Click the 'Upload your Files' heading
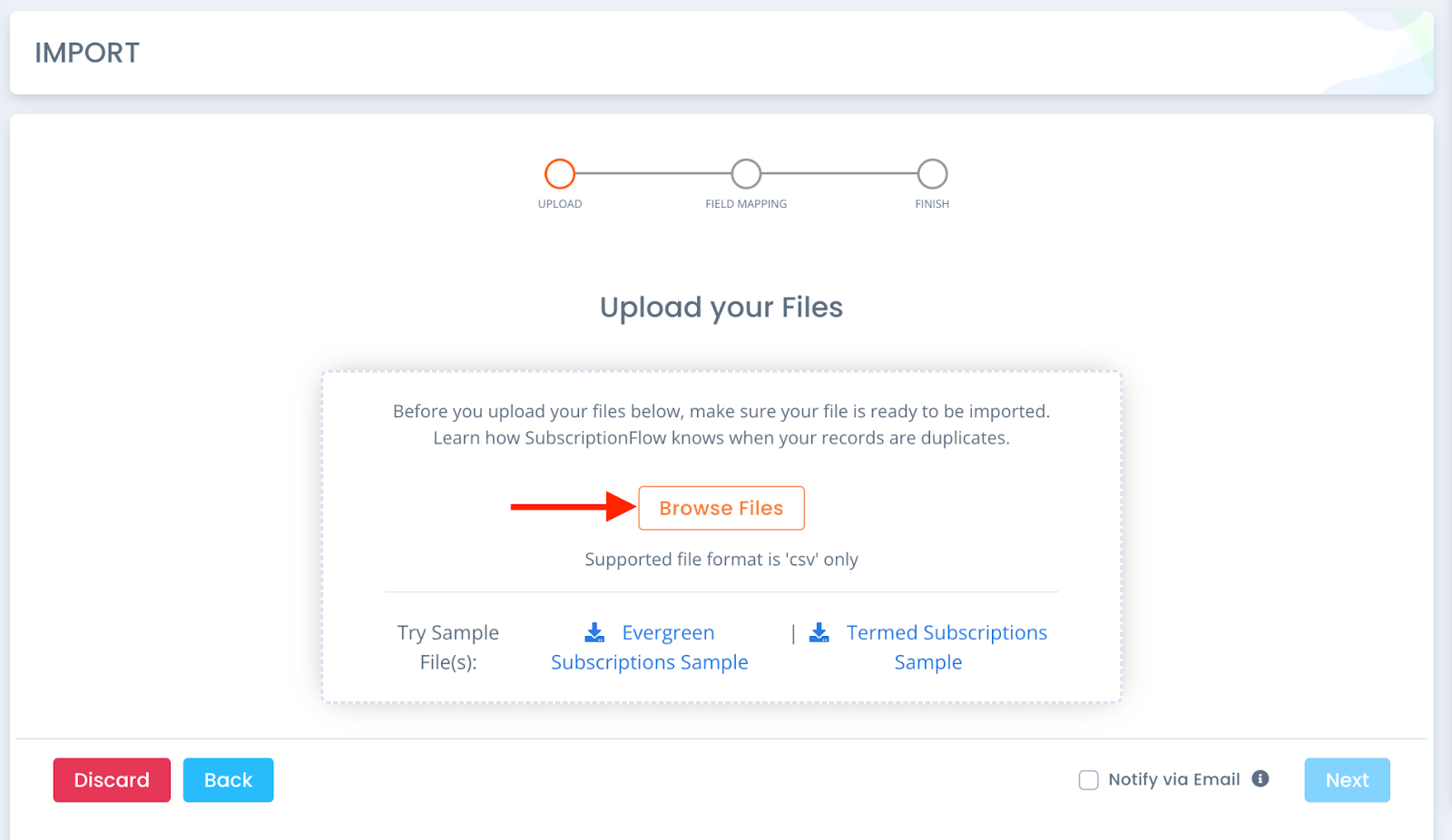The height and width of the screenshot is (840, 1452). pos(721,308)
